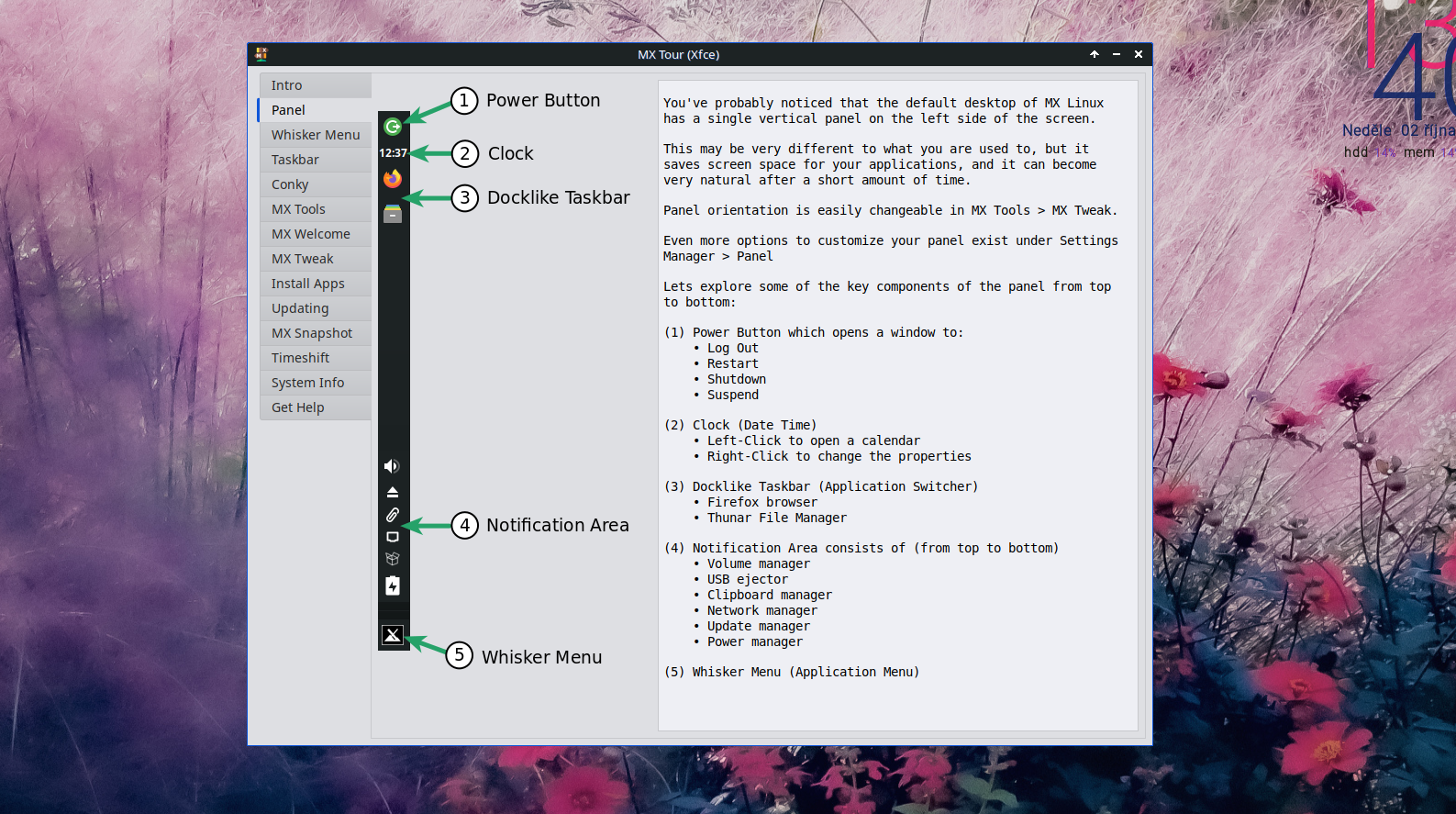Select the Get Help tab

315,407
